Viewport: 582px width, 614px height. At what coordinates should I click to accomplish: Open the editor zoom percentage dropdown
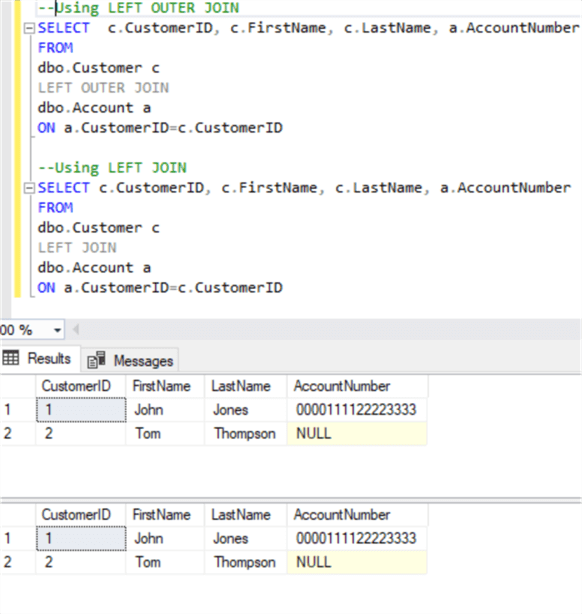[57, 330]
